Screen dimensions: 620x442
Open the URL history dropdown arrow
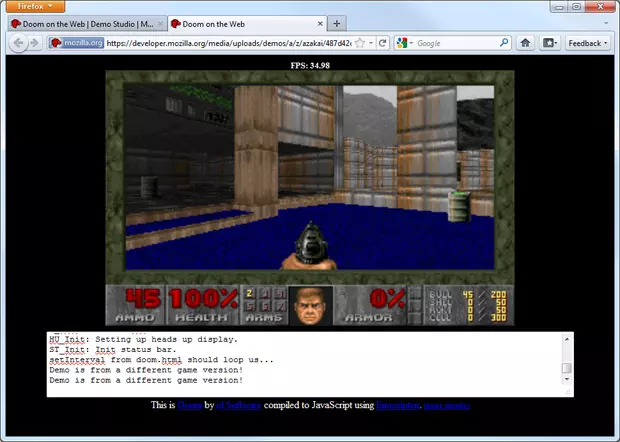point(371,43)
